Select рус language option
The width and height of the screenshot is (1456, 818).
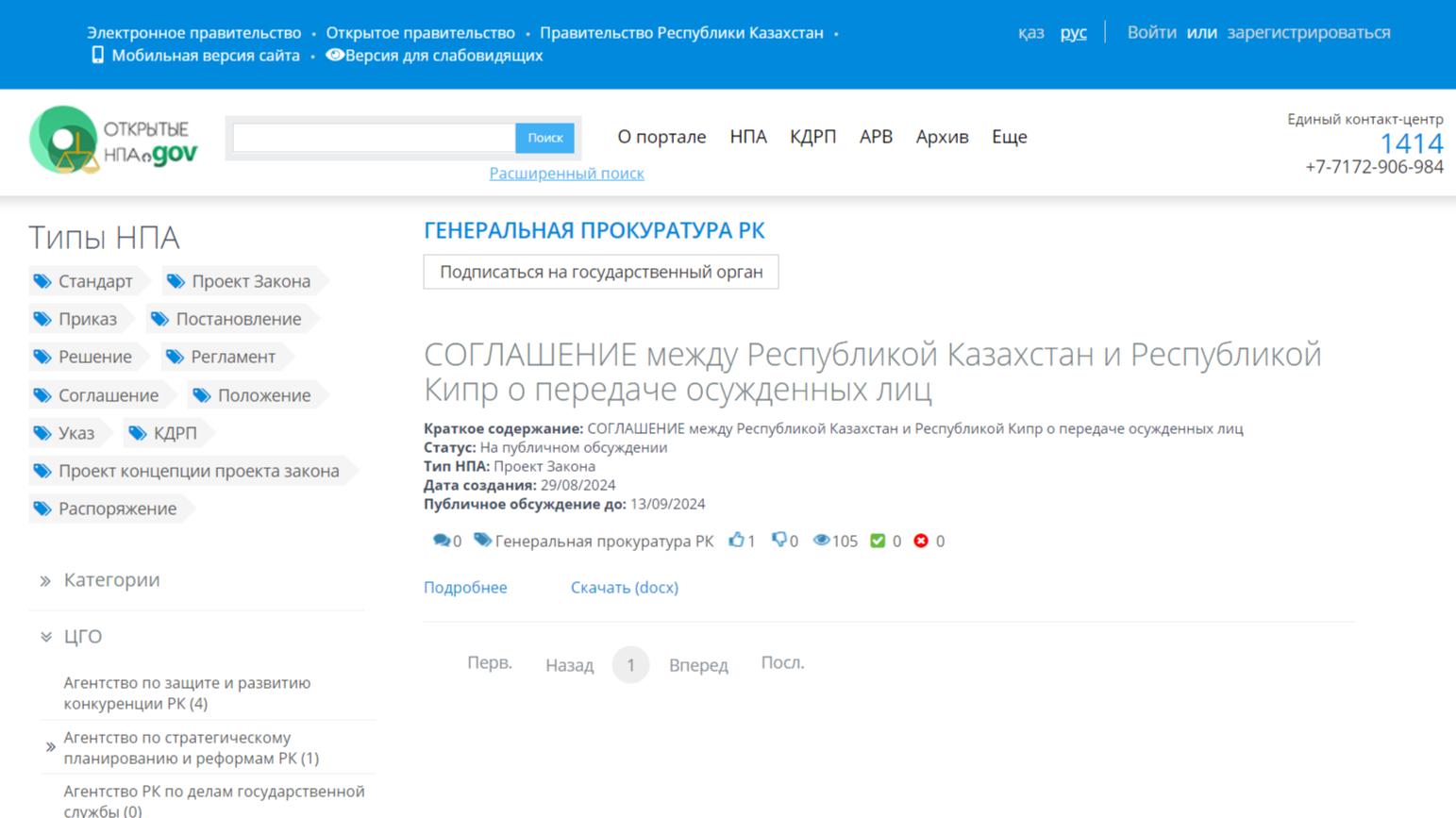[1073, 33]
